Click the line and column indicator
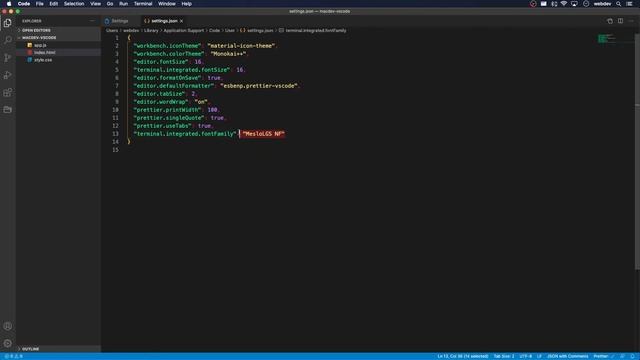Image resolution: width=640 pixels, height=360 pixels. click(x=462, y=356)
